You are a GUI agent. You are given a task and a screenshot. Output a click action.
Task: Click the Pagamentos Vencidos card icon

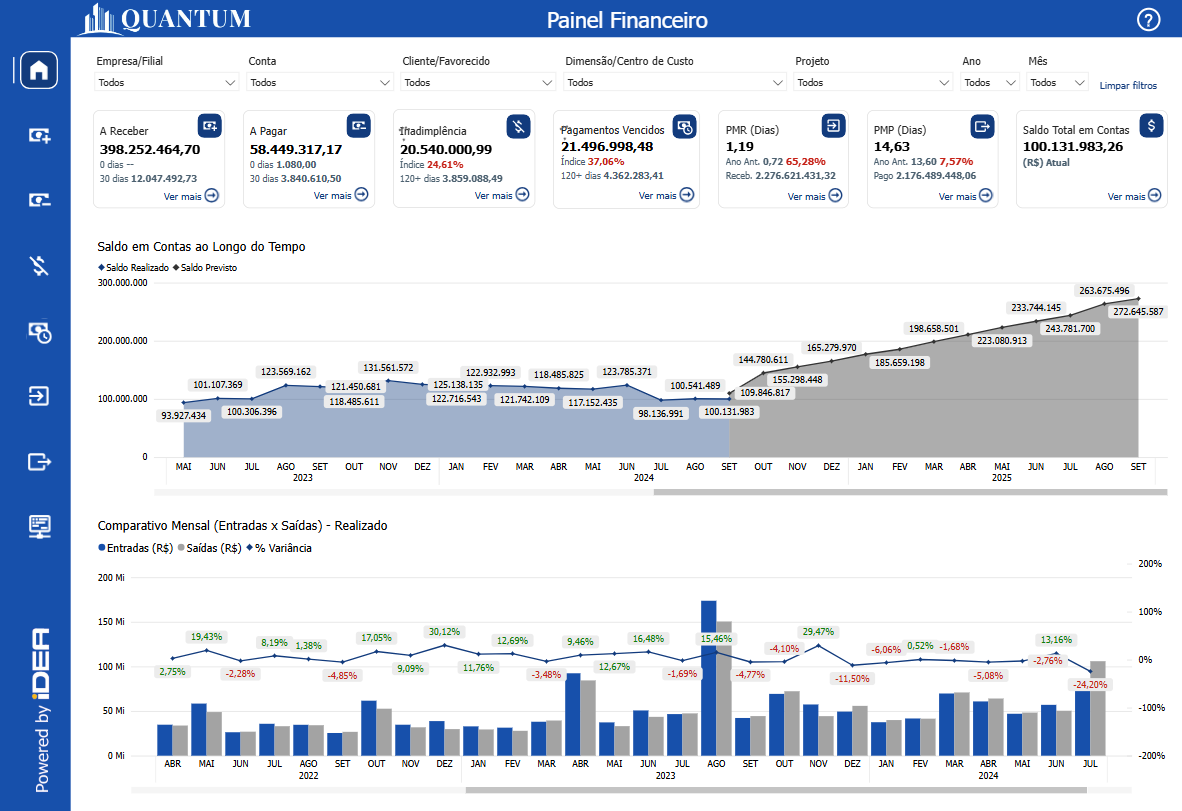pyautogui.click(x=684, y=127)
